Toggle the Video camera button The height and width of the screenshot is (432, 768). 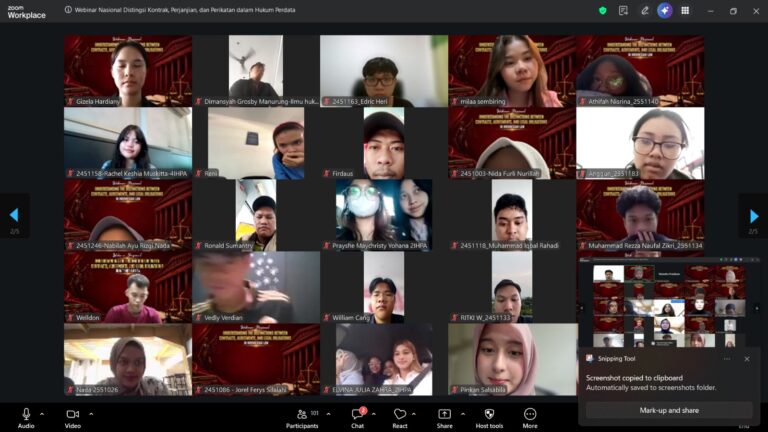tap(72, 418)
